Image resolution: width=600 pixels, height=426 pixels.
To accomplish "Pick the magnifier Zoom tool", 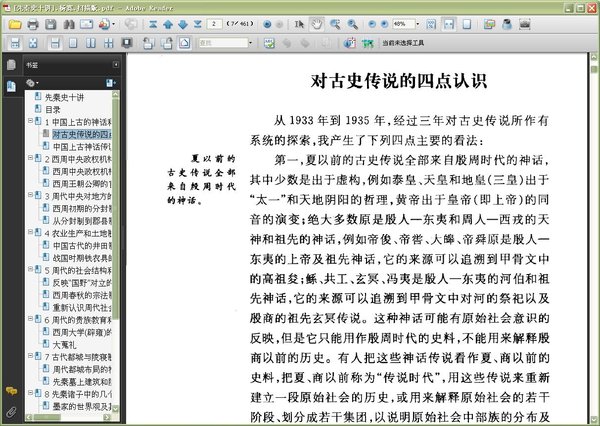I will 352,24.
